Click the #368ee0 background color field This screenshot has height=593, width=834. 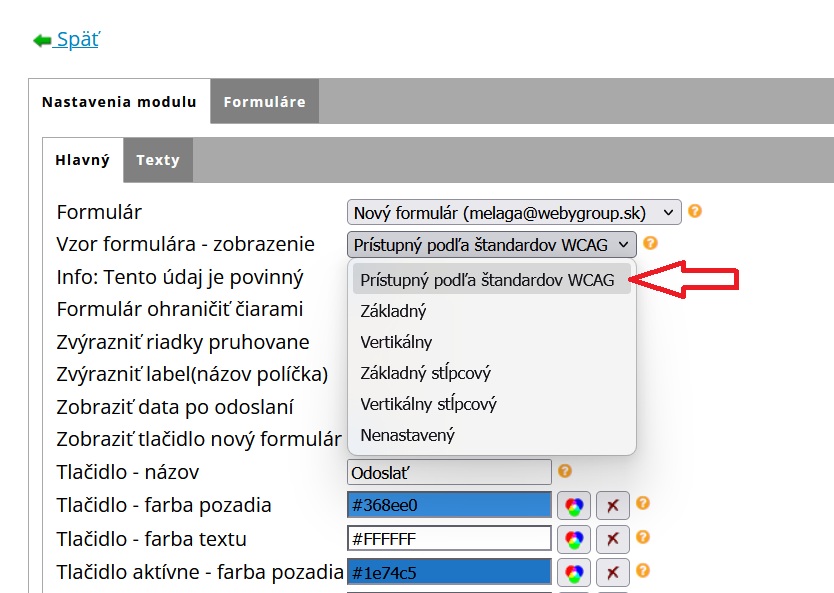pyautogui.click(x=449, y=505)
